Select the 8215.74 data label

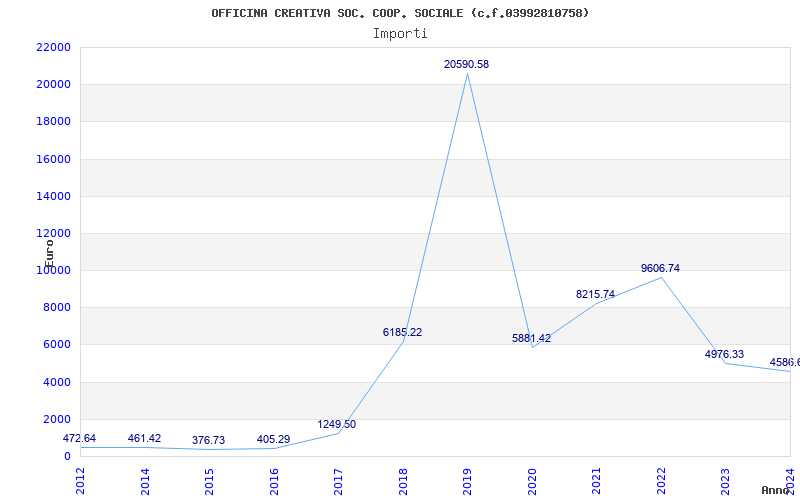pos(595,294)
